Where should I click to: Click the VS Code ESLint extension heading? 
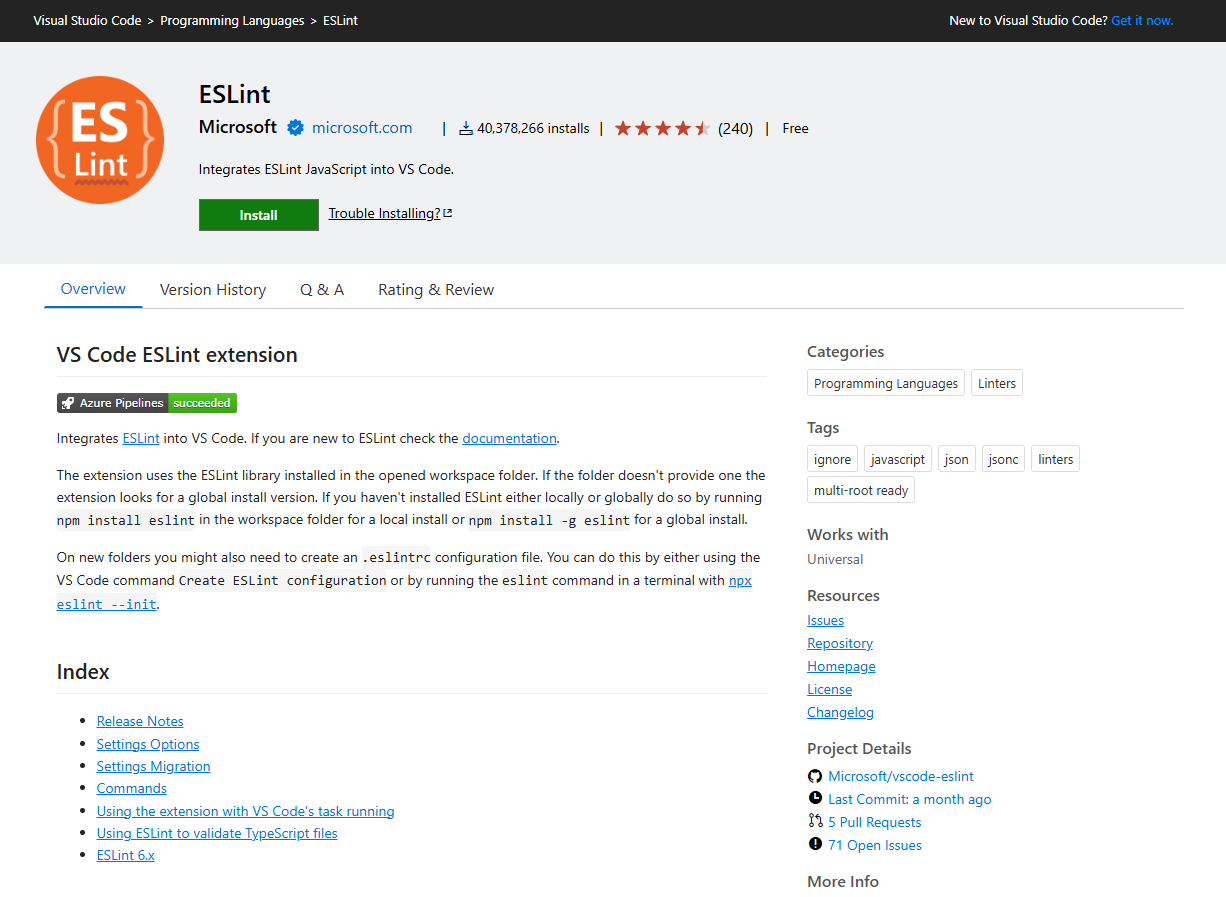[x=177, y=355]
